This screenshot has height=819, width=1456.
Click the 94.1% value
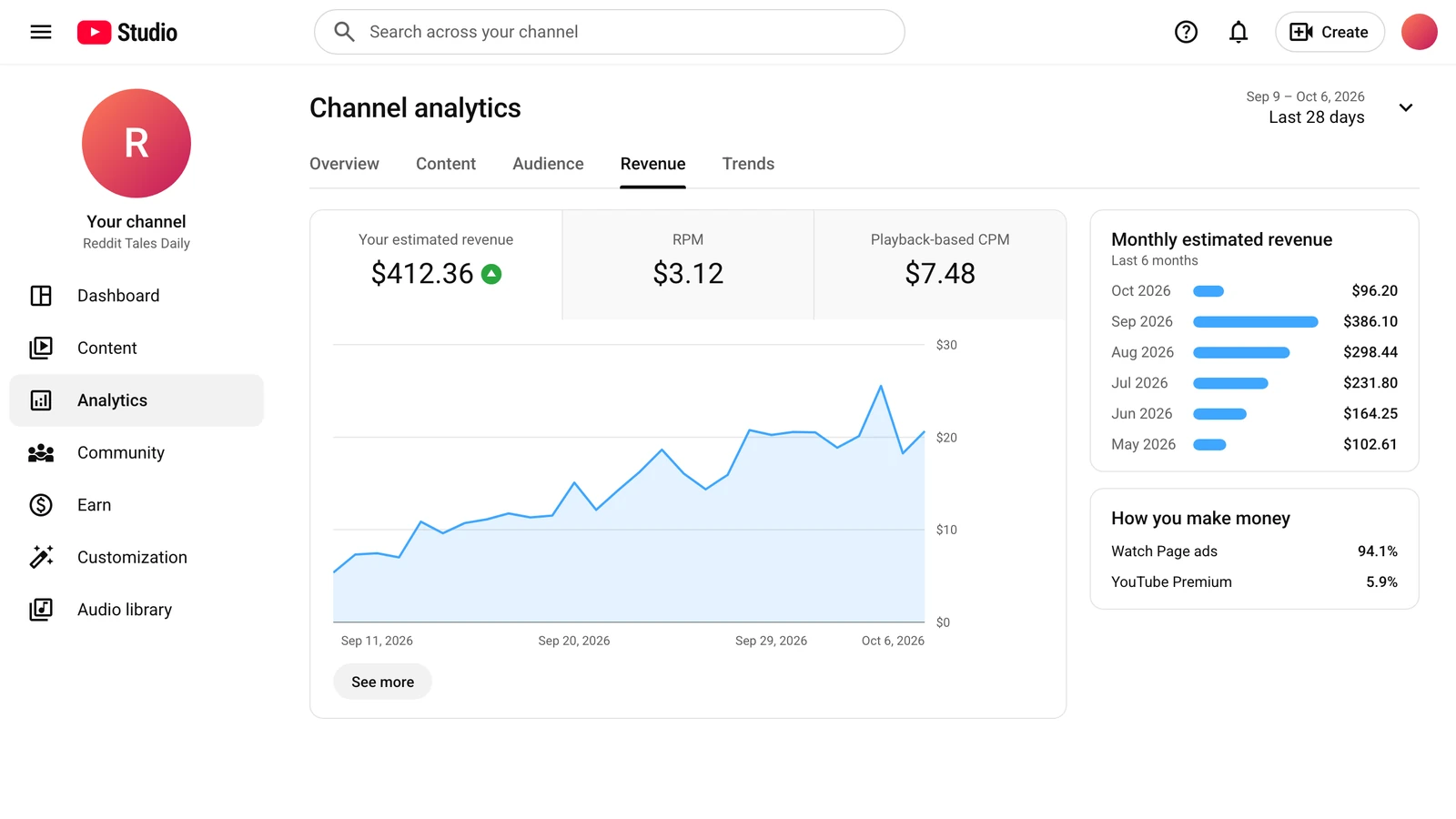pos(1378,551)
